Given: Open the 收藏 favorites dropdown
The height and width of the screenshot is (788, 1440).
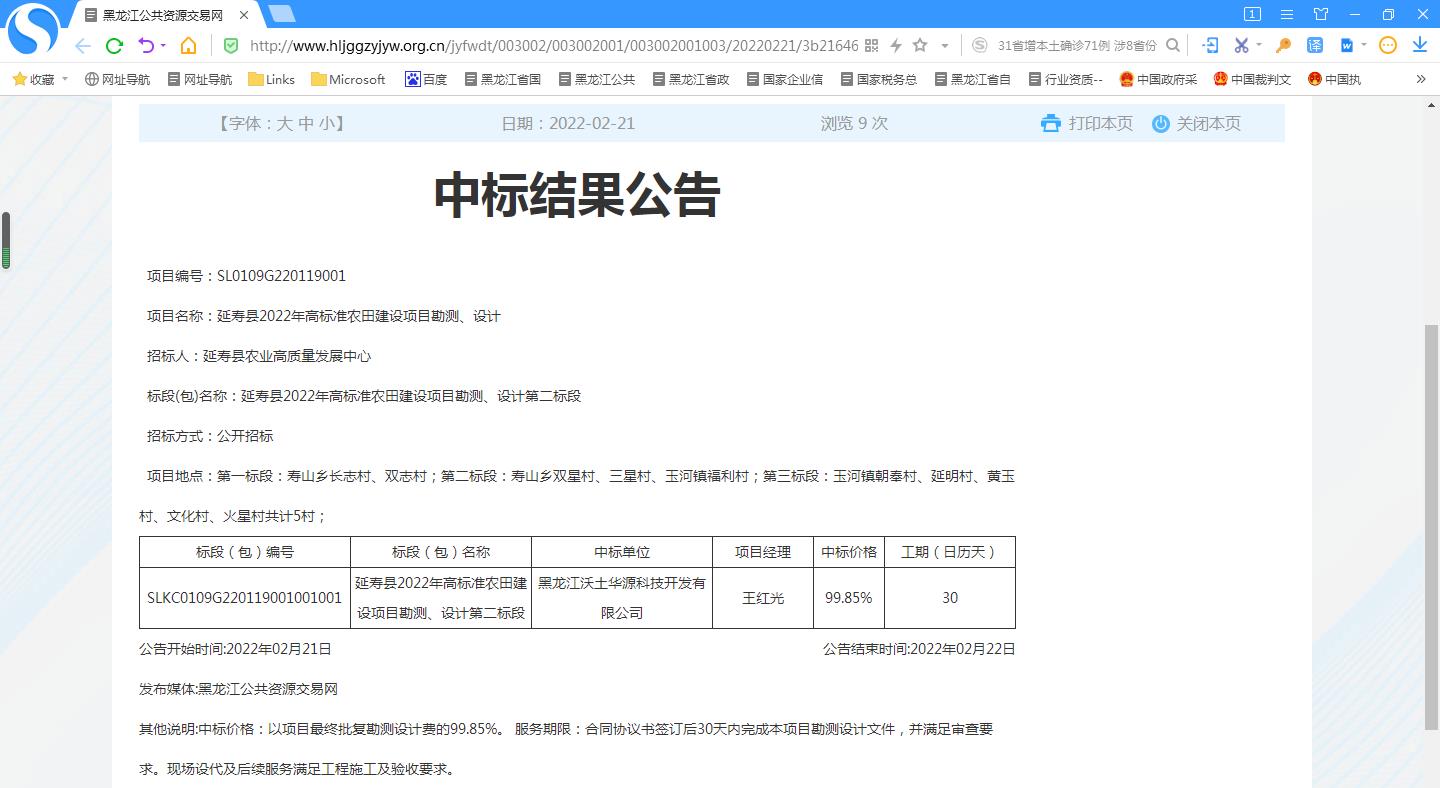Looking at the screenshot, I should [x=40, y=79].
